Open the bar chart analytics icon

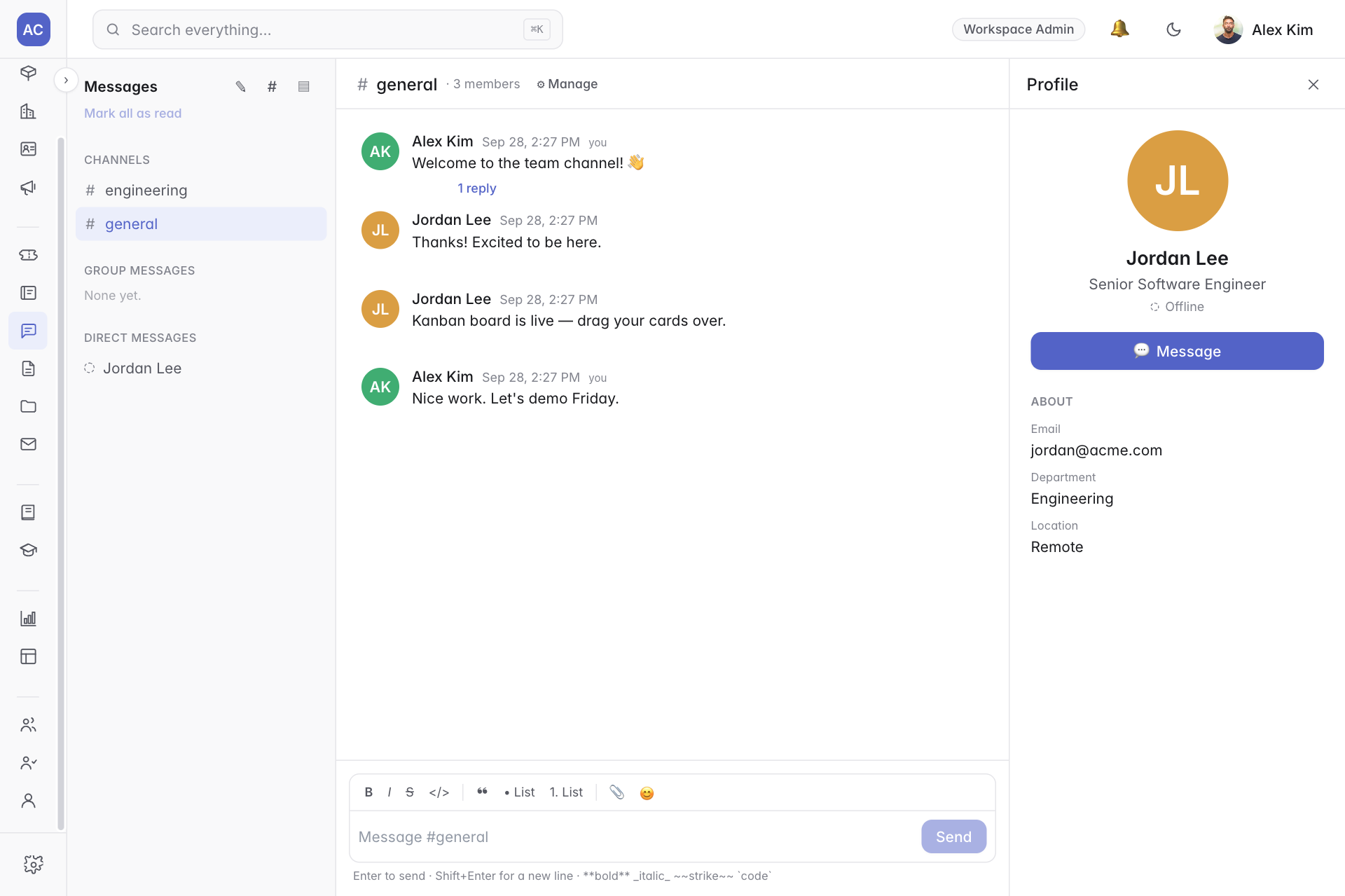[28, 619]
